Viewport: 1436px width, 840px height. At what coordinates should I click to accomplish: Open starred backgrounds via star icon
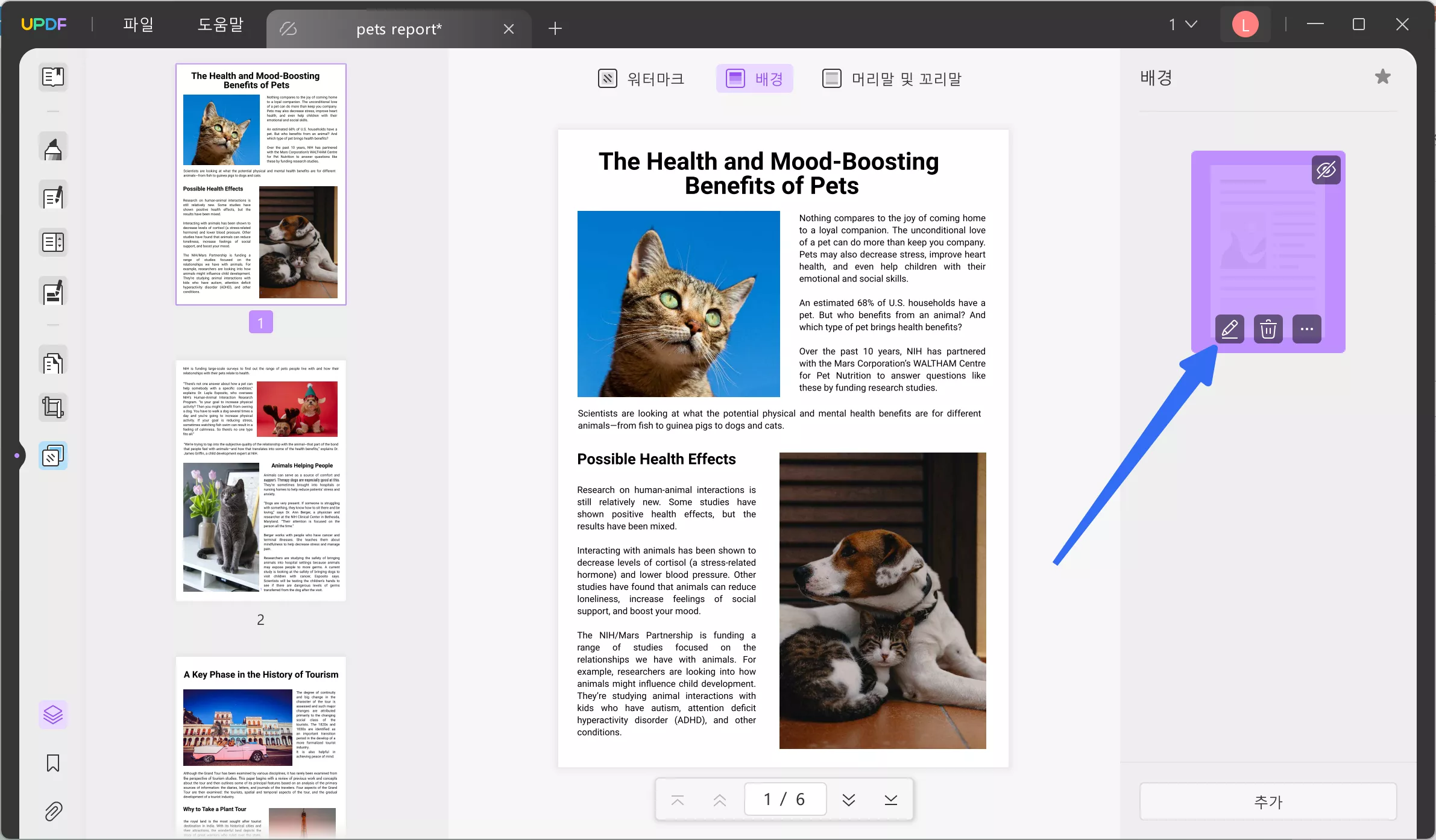click(x=1383, y=77)
